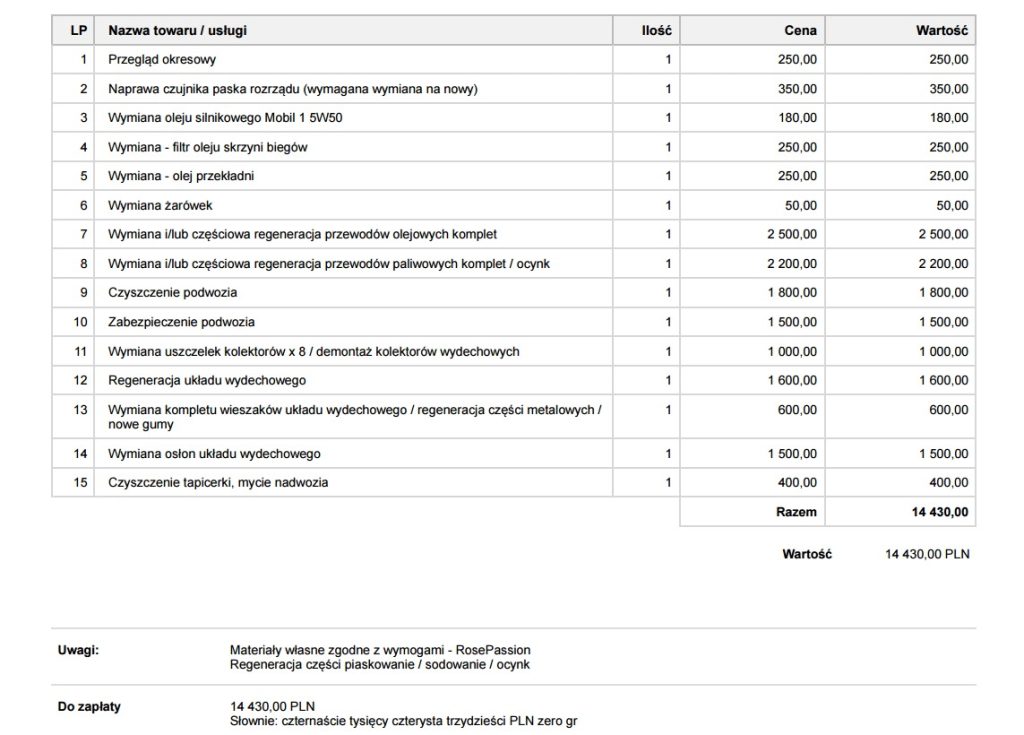
Task: Click the "Wartość" column header in the table
Action: click(x=941, y=31)
